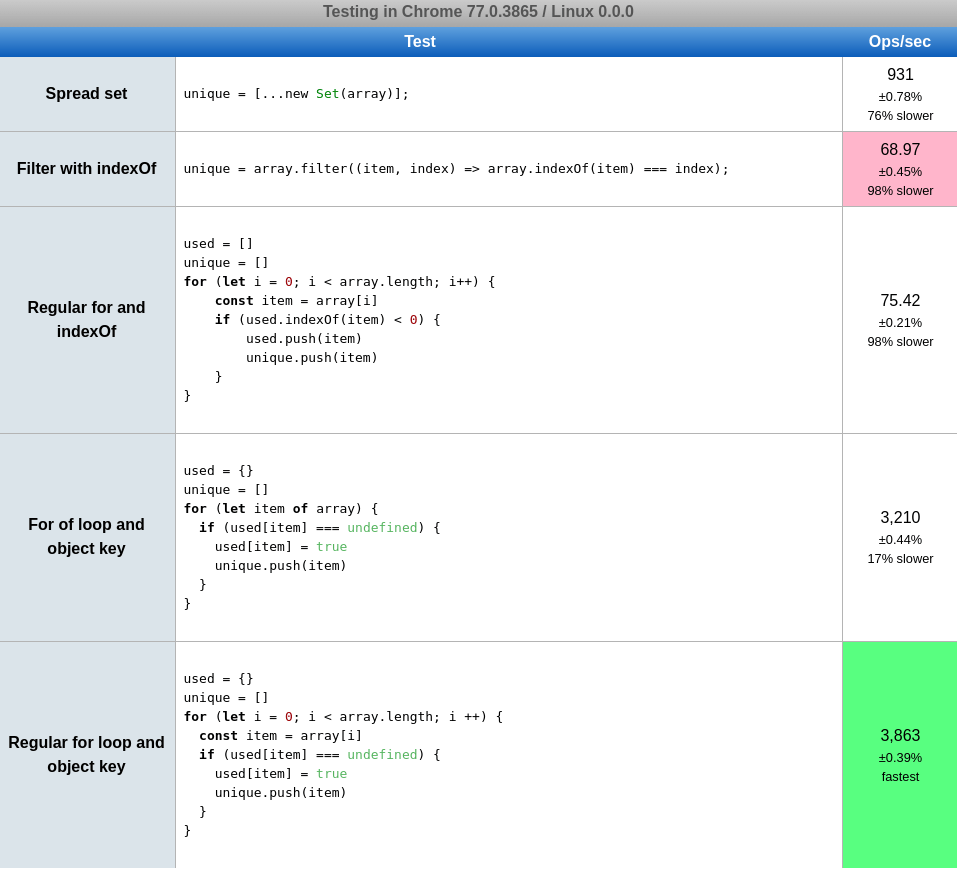Click the array.filter code snippet
Image resolution: width=957 pixels, height=869 pixels.
point(456,169)
